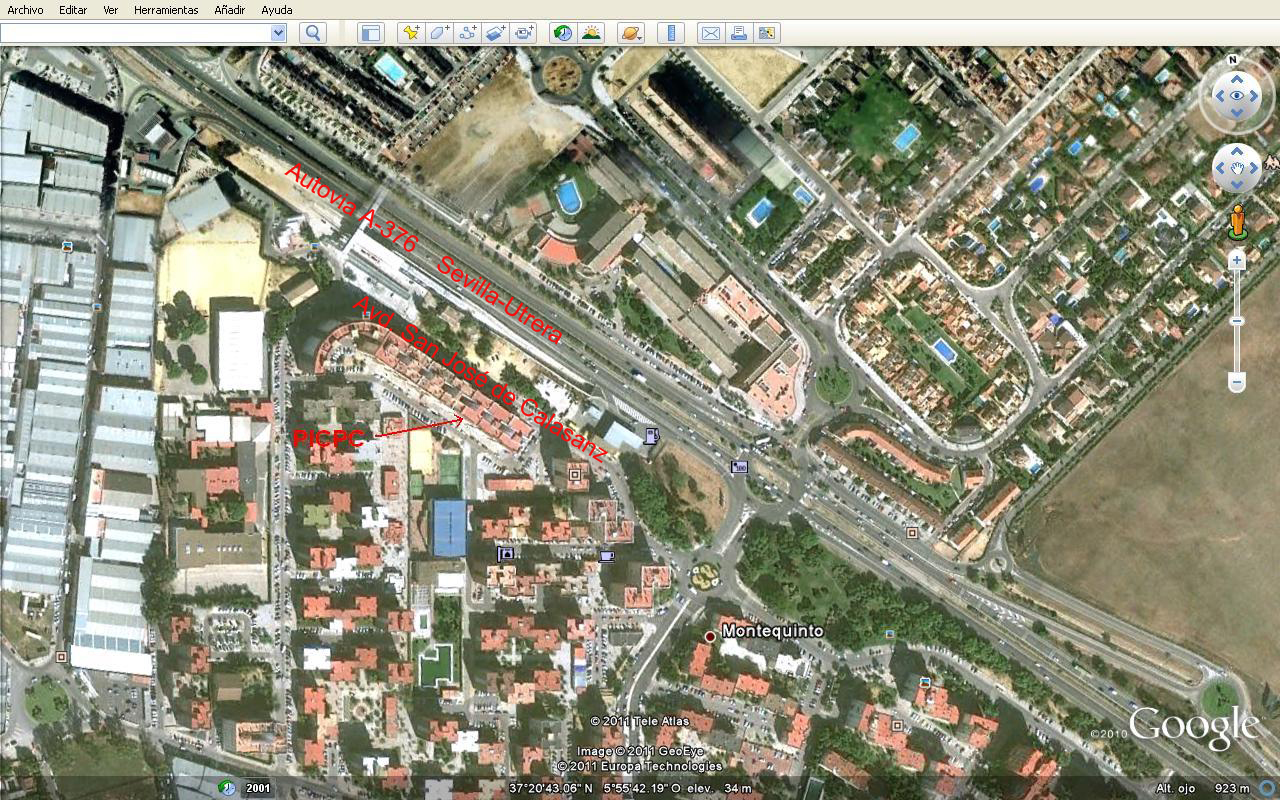Click the eye look joystick center
This screenshot has width=1280, height=800.
pos(1237,96)
